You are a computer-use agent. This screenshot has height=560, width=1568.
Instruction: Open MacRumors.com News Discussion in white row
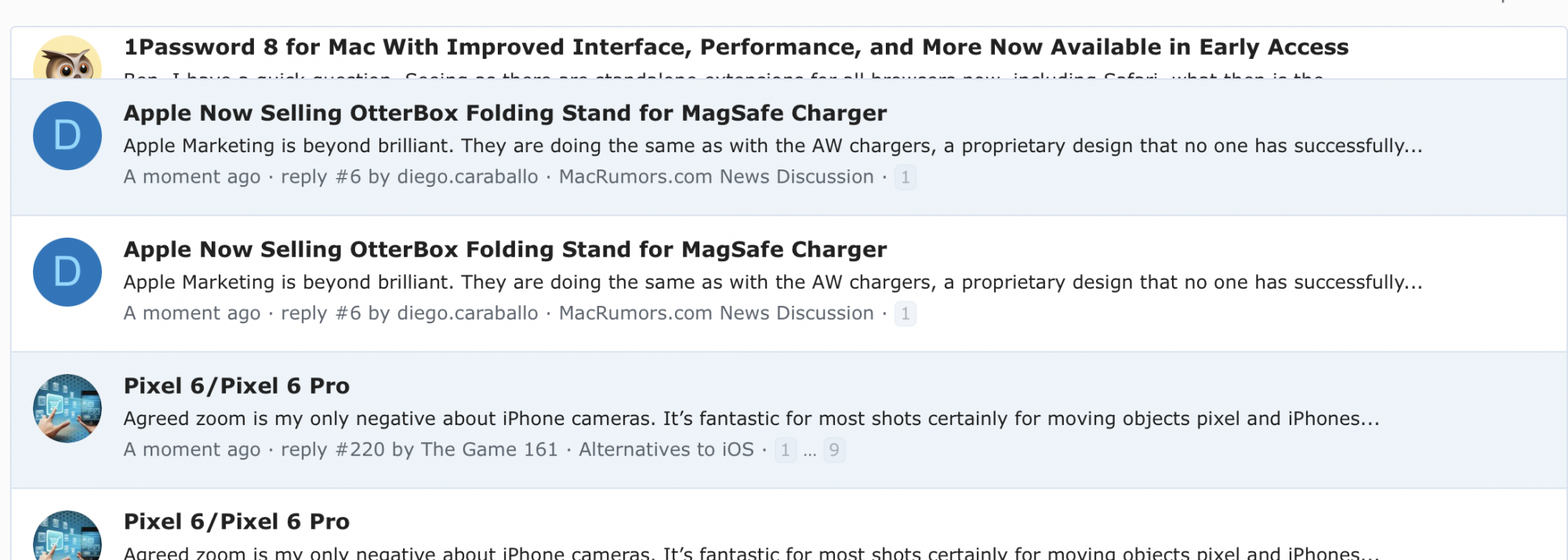click(x=717, y=313)
